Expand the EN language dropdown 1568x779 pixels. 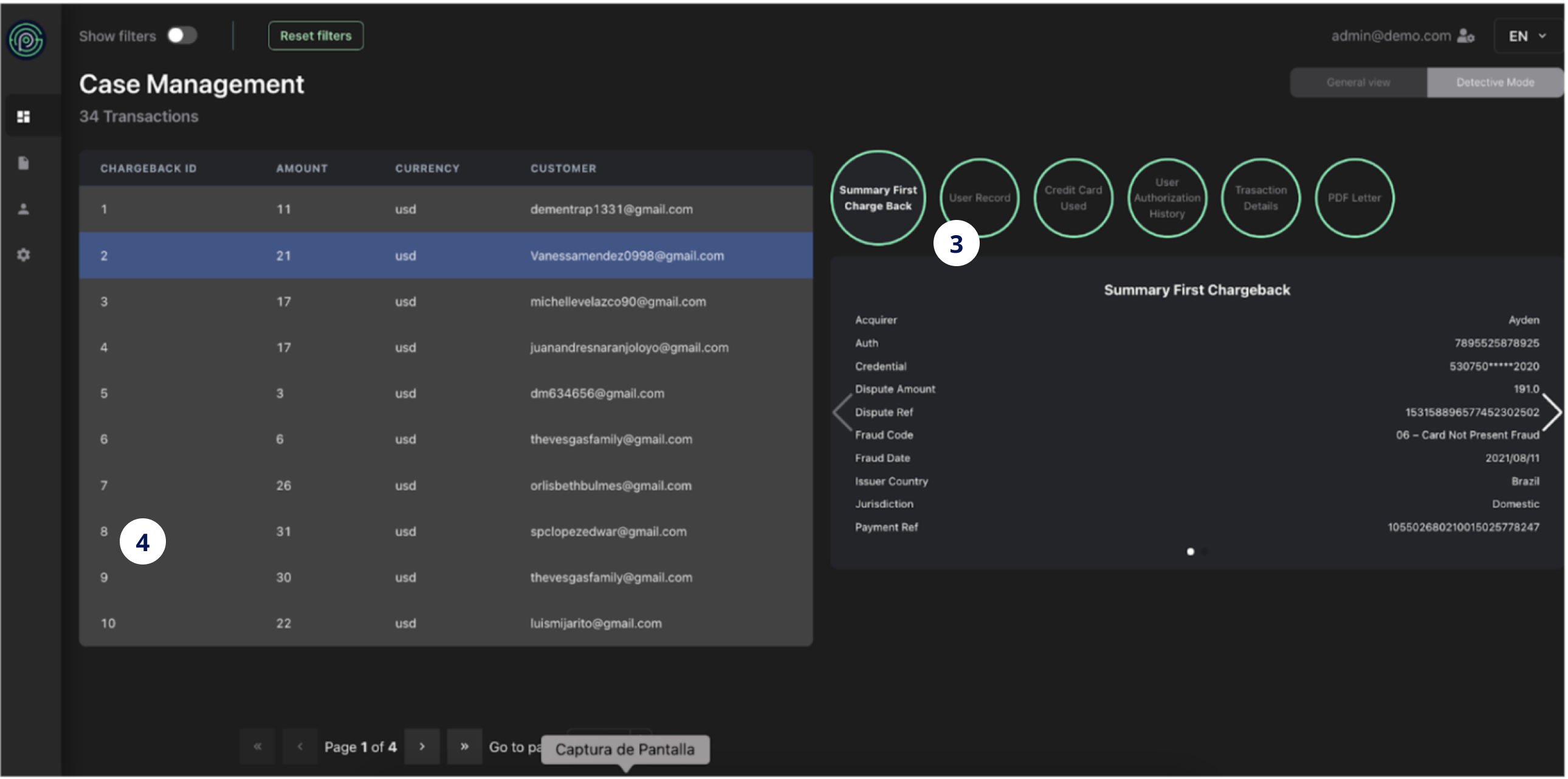1527,36
